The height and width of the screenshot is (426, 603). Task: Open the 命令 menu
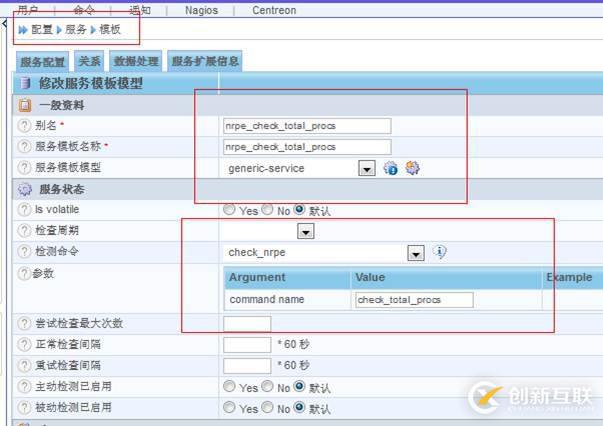[x=84, y=10]
